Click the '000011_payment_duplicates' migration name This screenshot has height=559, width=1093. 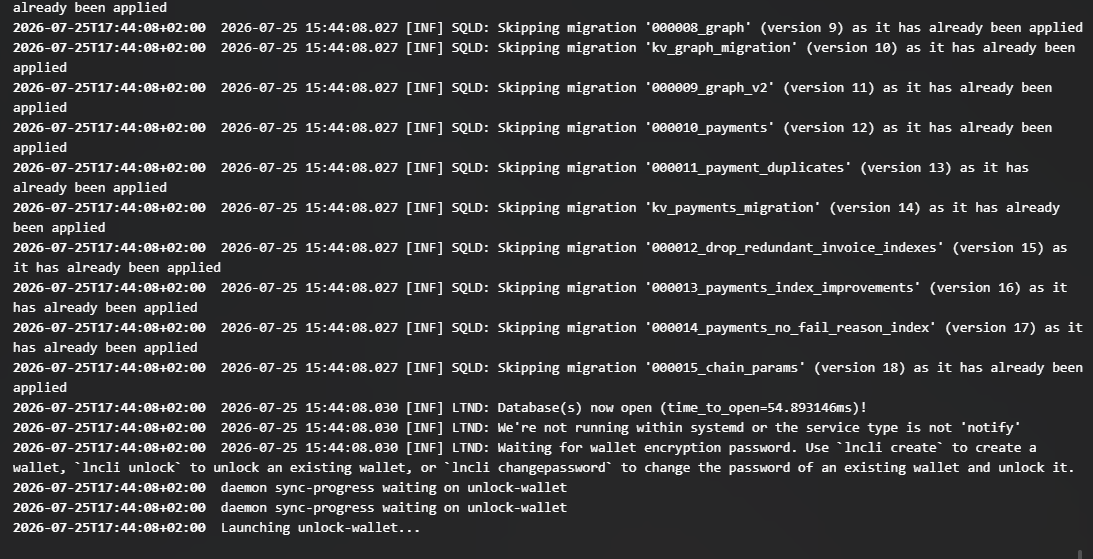click(x=747, y=168)
